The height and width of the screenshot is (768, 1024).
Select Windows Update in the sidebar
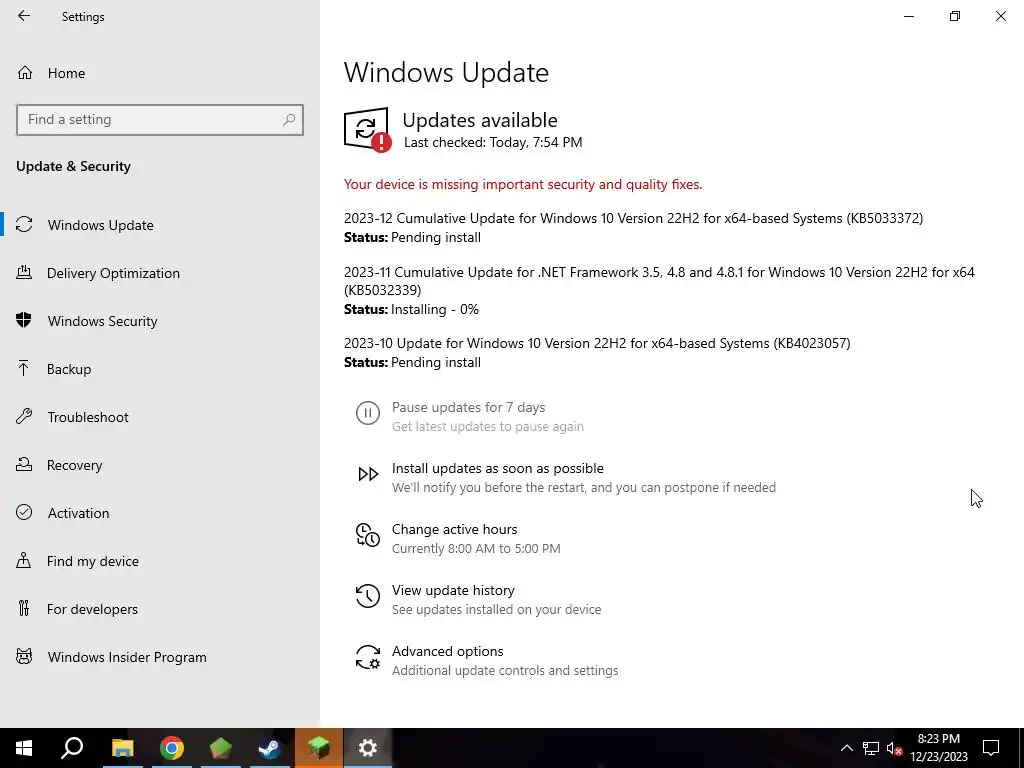click(x=101, y=225)
